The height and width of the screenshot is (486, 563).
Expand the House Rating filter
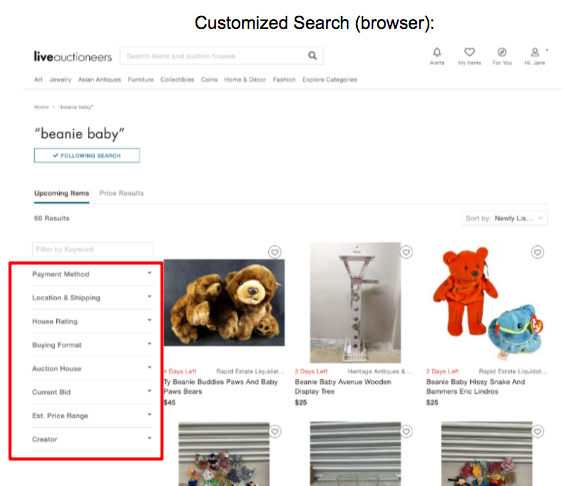pyautogui.click(x=92, y=321)
